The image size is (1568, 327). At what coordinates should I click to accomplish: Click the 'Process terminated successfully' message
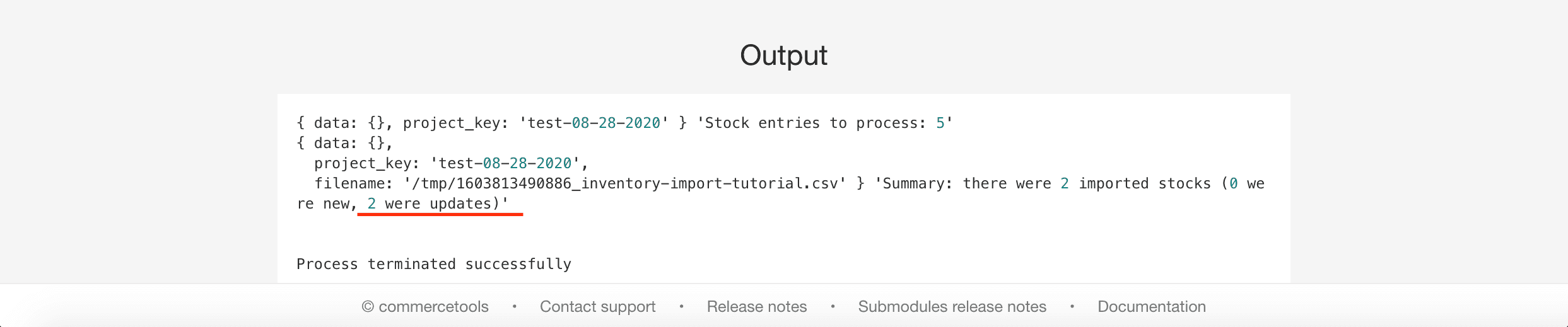click(434, 264)
